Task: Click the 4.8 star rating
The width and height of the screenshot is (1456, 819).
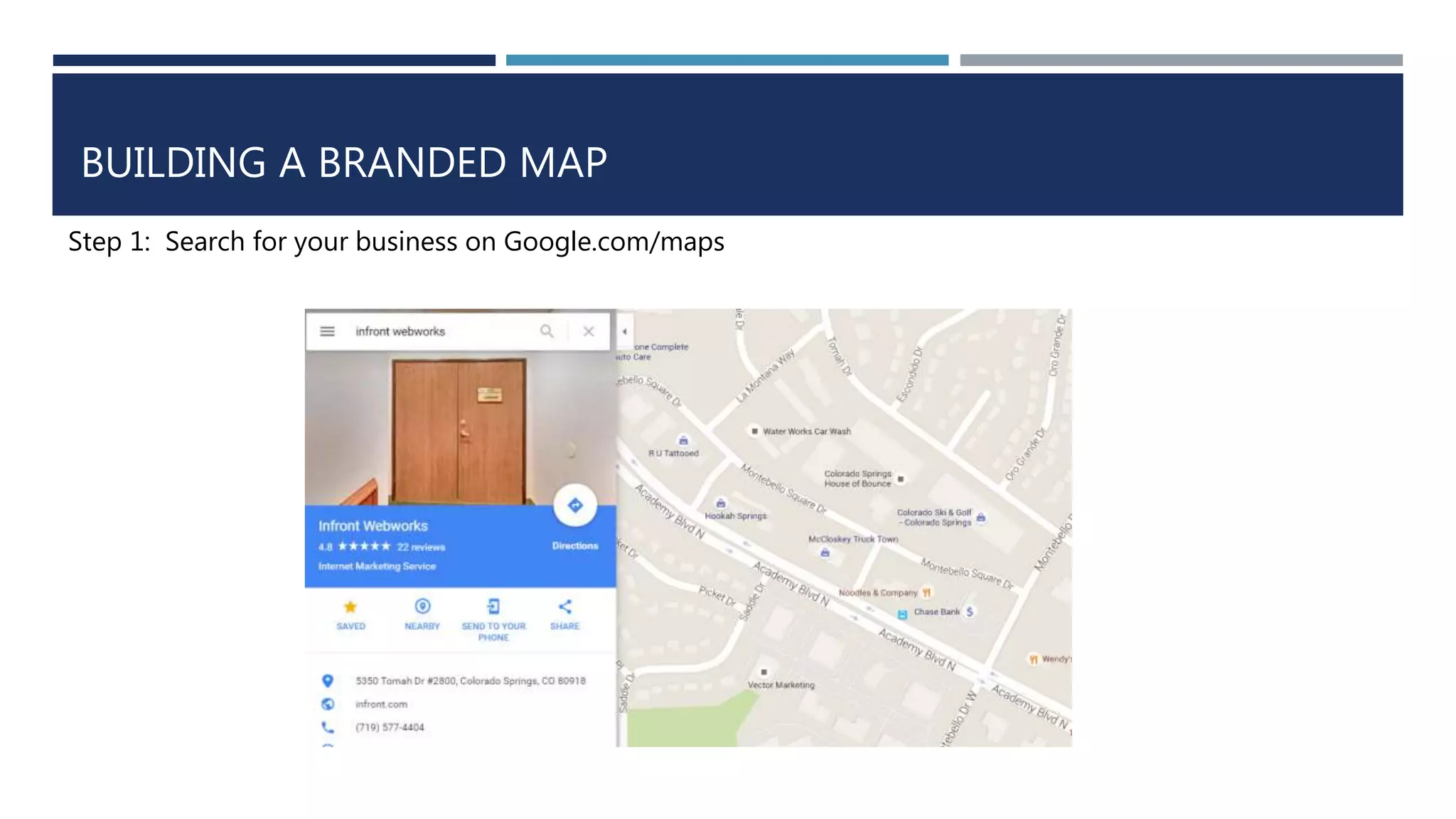Action: [354, 547]
